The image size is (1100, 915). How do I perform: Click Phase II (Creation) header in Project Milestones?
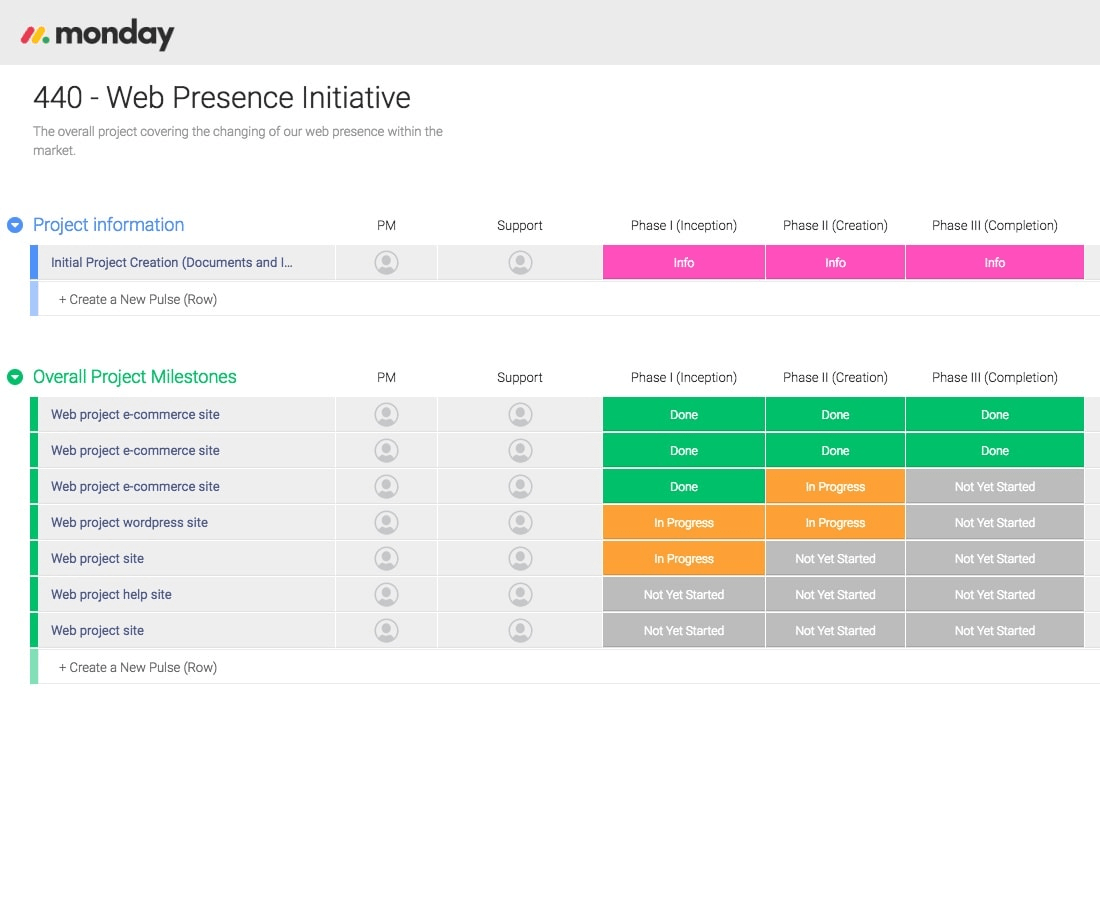click(x=835, y=378)
